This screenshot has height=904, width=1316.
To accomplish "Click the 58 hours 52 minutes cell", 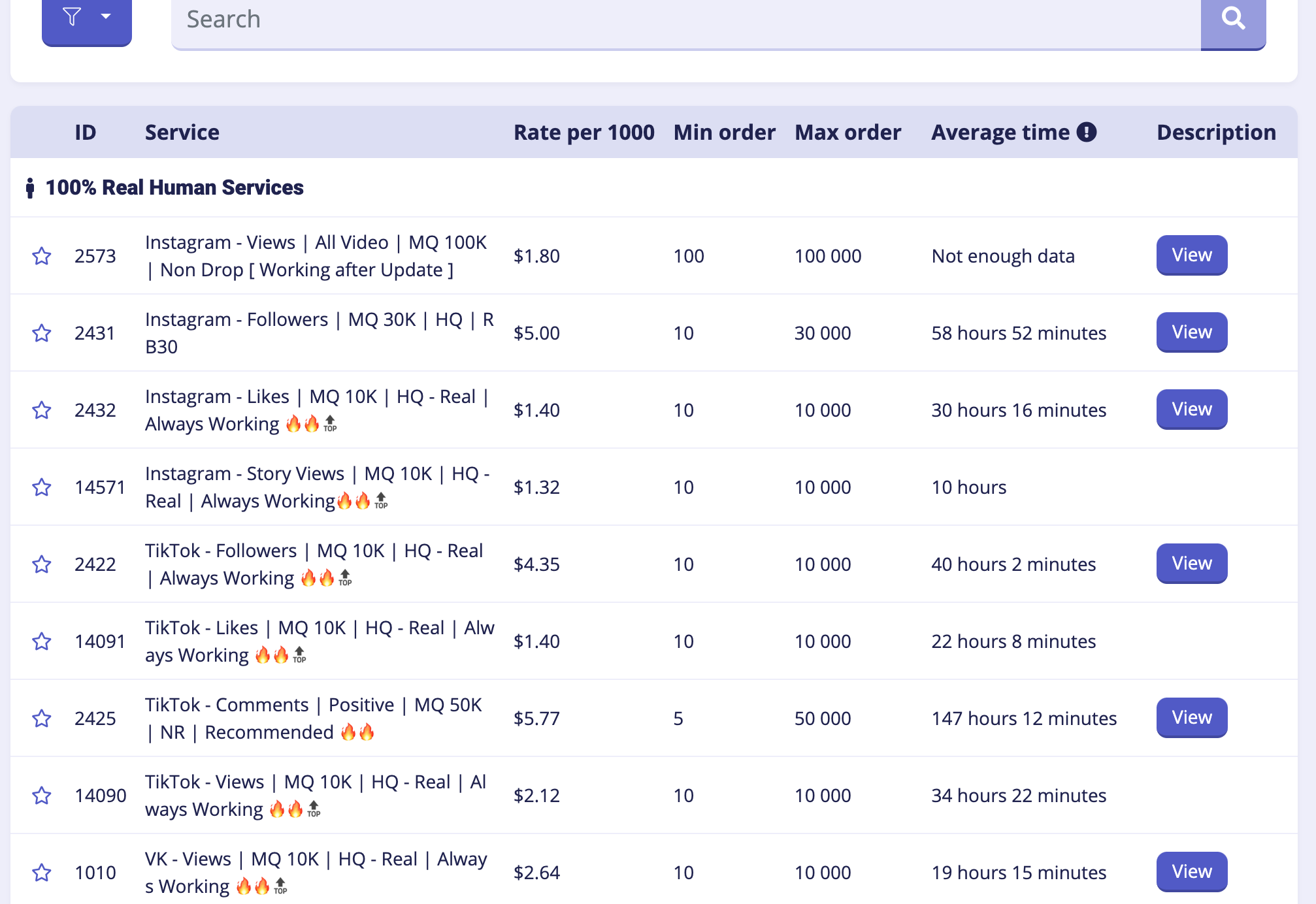I will (x=1019, y=333).
